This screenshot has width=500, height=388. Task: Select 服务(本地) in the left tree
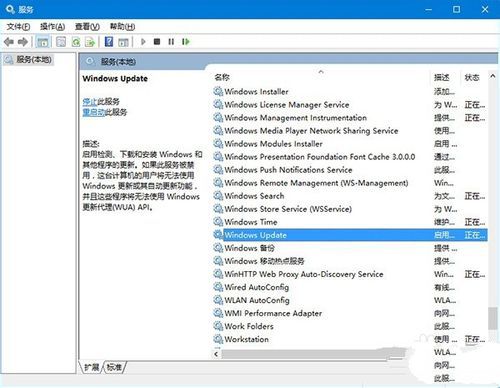(29, 60)
